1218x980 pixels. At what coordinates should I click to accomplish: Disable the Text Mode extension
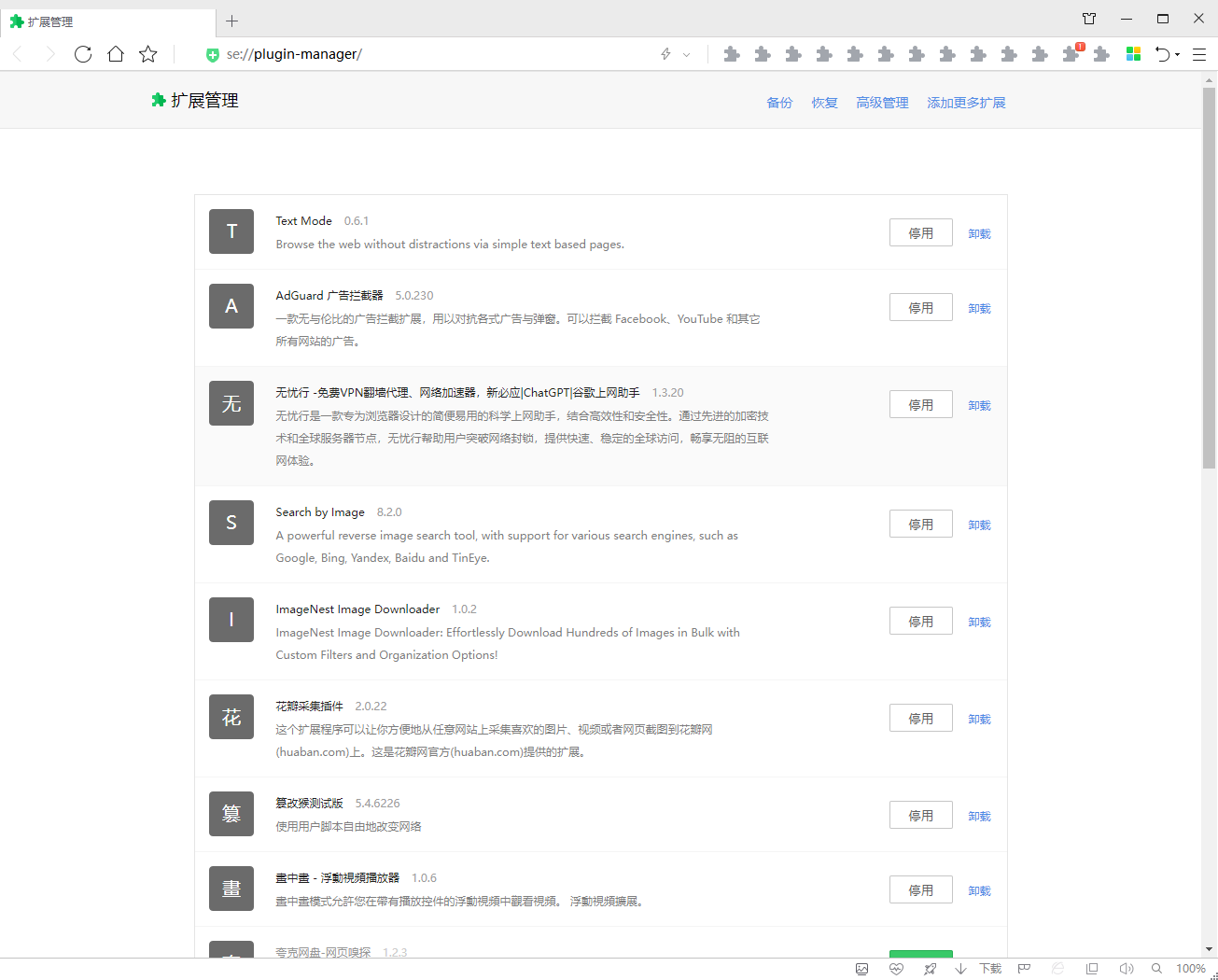[x=920, y=233]
